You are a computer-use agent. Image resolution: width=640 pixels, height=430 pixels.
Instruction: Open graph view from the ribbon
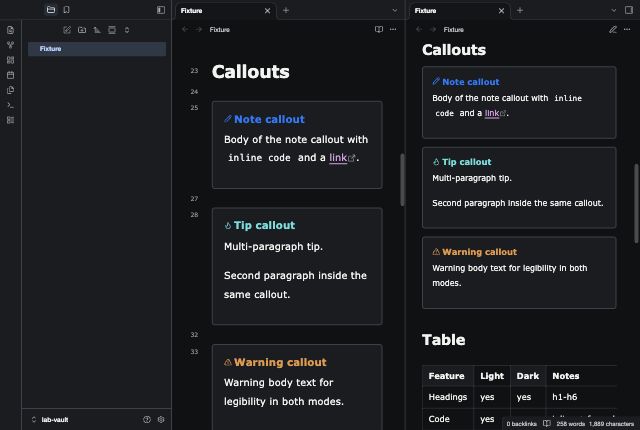tap(11, 45)
